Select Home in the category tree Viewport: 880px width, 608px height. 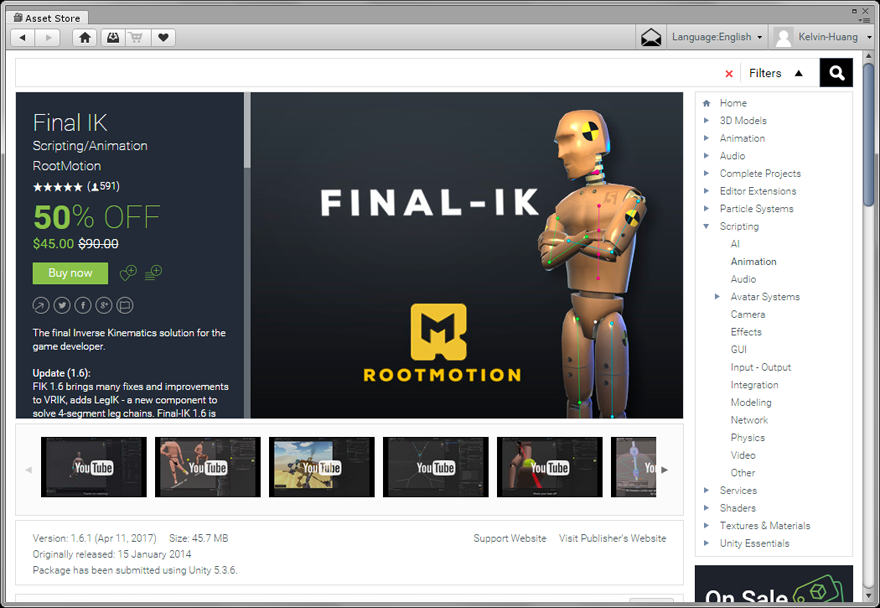coord(733,103)
